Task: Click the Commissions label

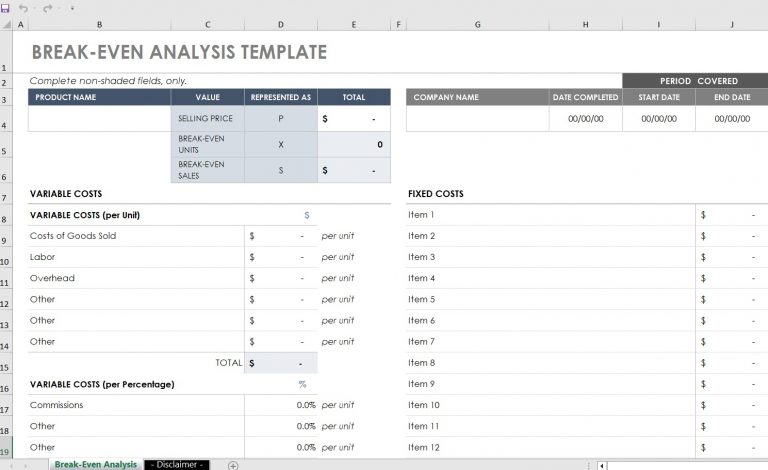Action: click(x=56, y=405)
